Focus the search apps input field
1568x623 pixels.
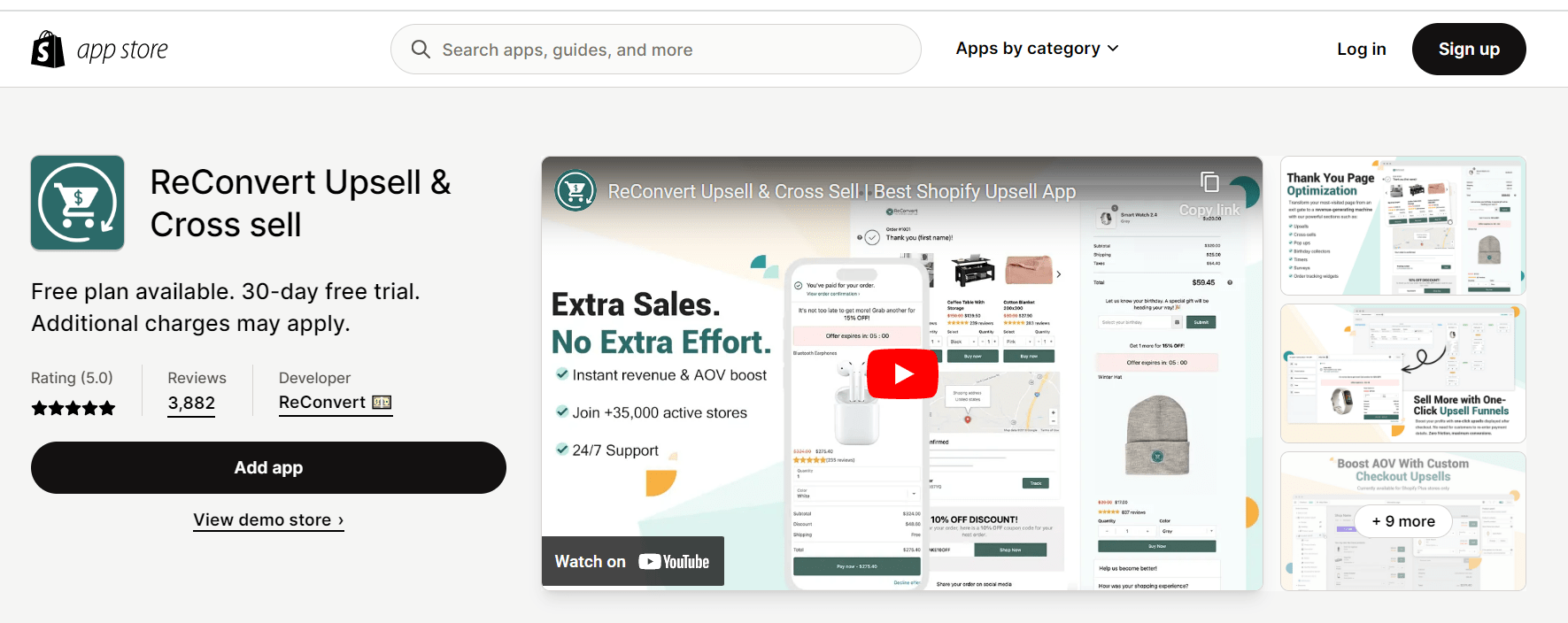[x=673, y=50]
